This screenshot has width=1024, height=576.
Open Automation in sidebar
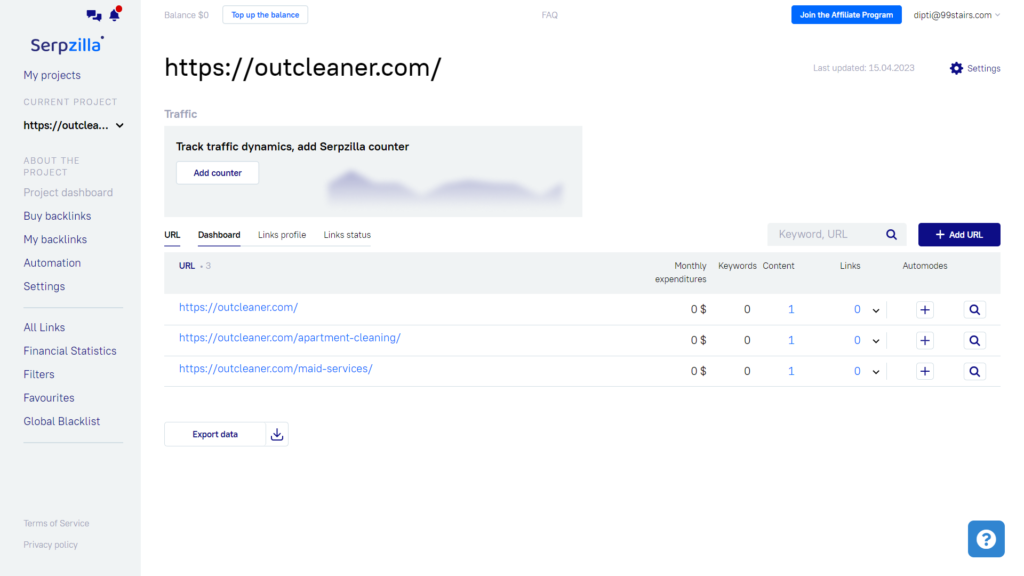[52, 263]
